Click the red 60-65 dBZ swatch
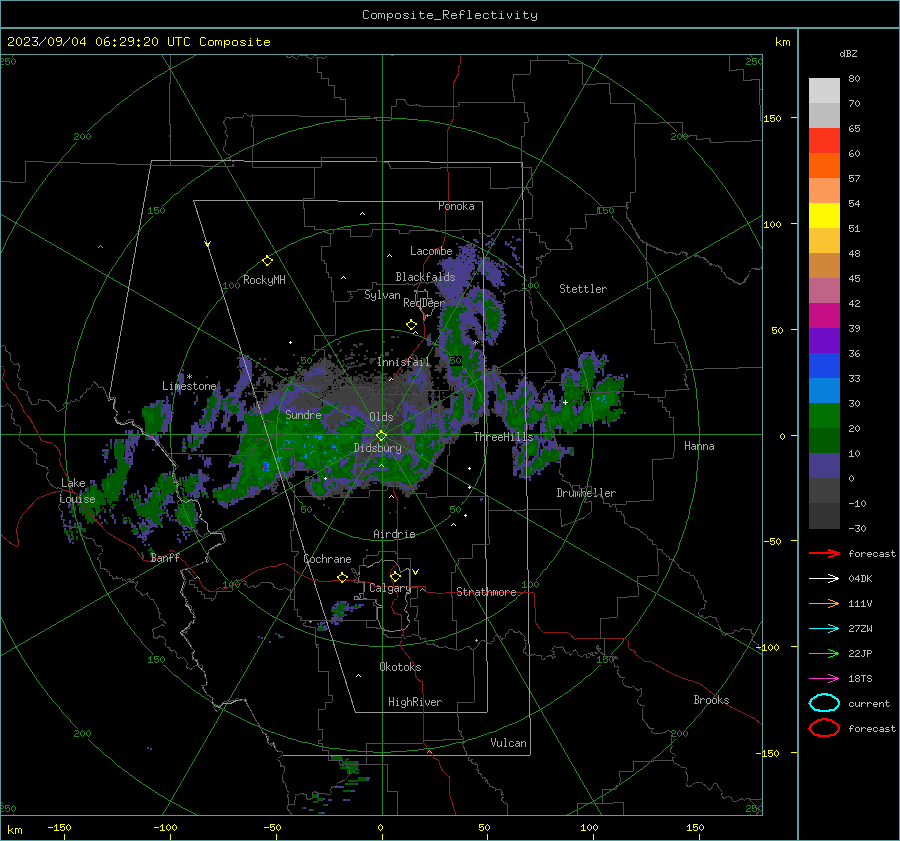This screenshot has height=841, width=900. click(824, 141)
